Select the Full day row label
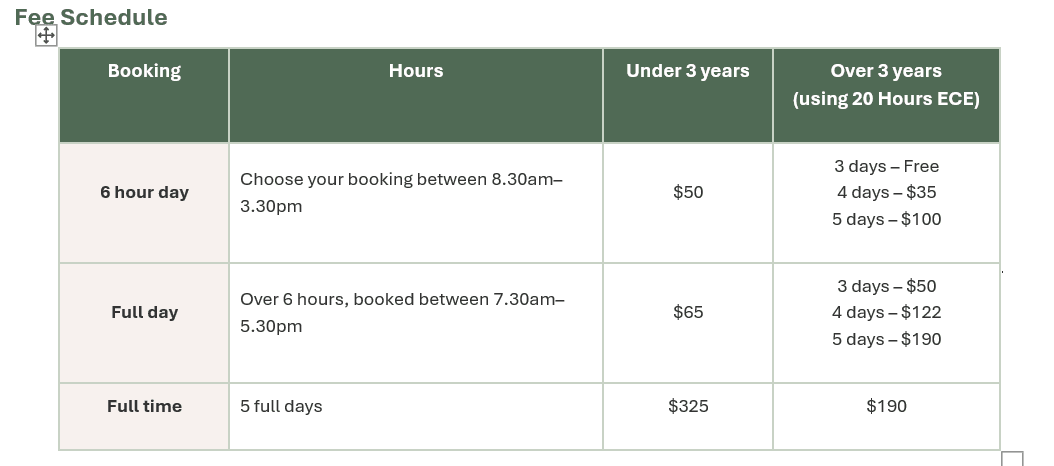Screen dimensions: 1054x466 [144, 312]
